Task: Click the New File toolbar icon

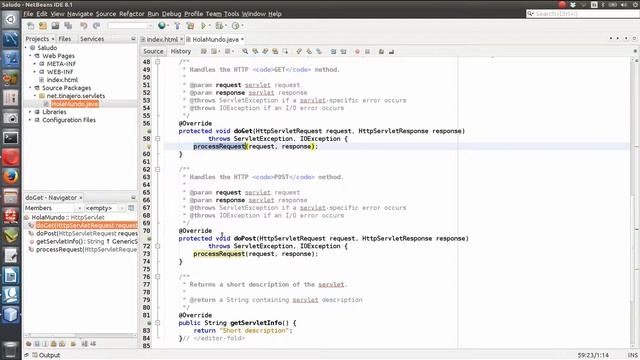Action: tap(31, 26)
